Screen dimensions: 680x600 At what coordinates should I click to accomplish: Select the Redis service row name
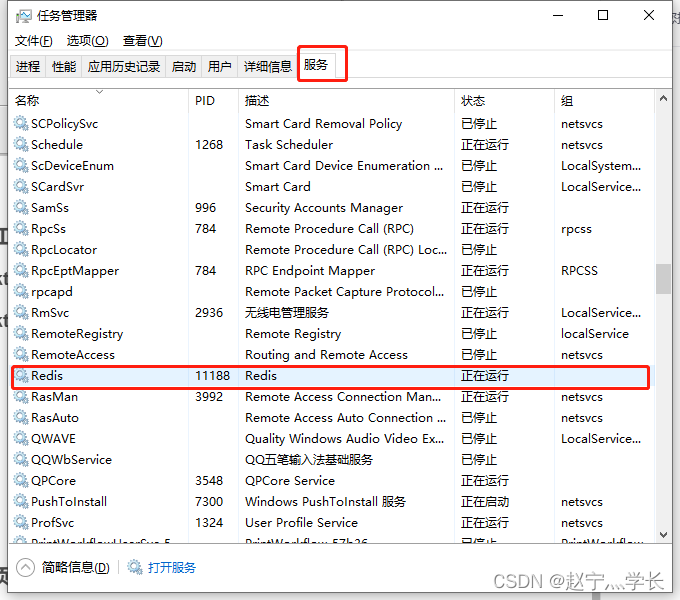47,375
